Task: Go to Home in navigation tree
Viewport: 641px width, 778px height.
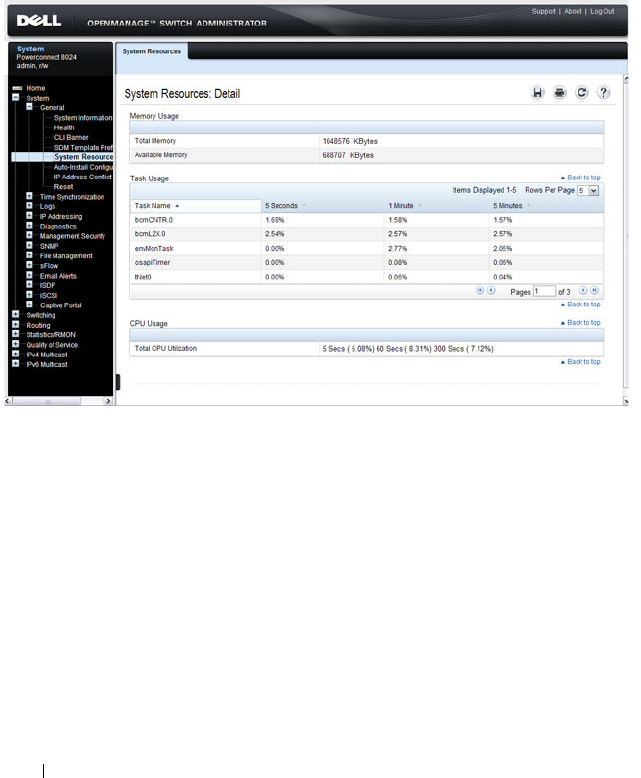Action: point(36,88)
